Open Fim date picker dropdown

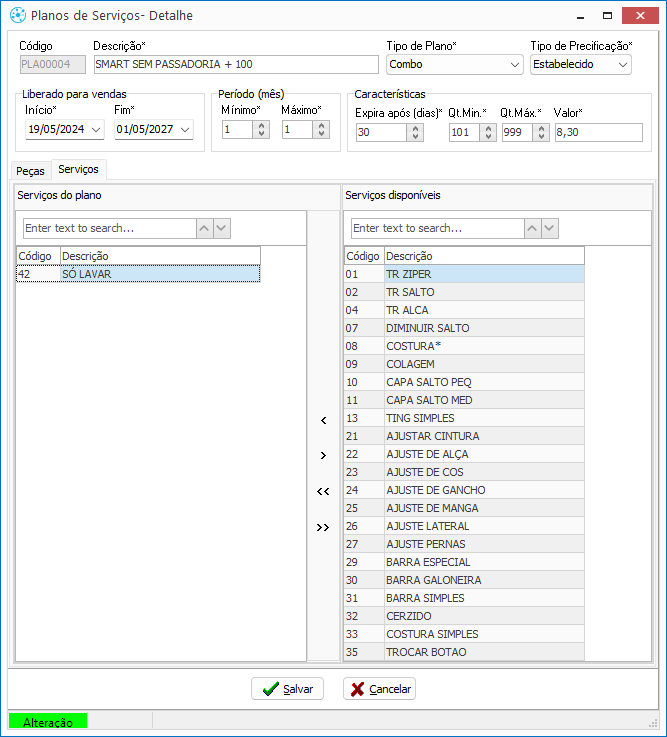point(185,129)
